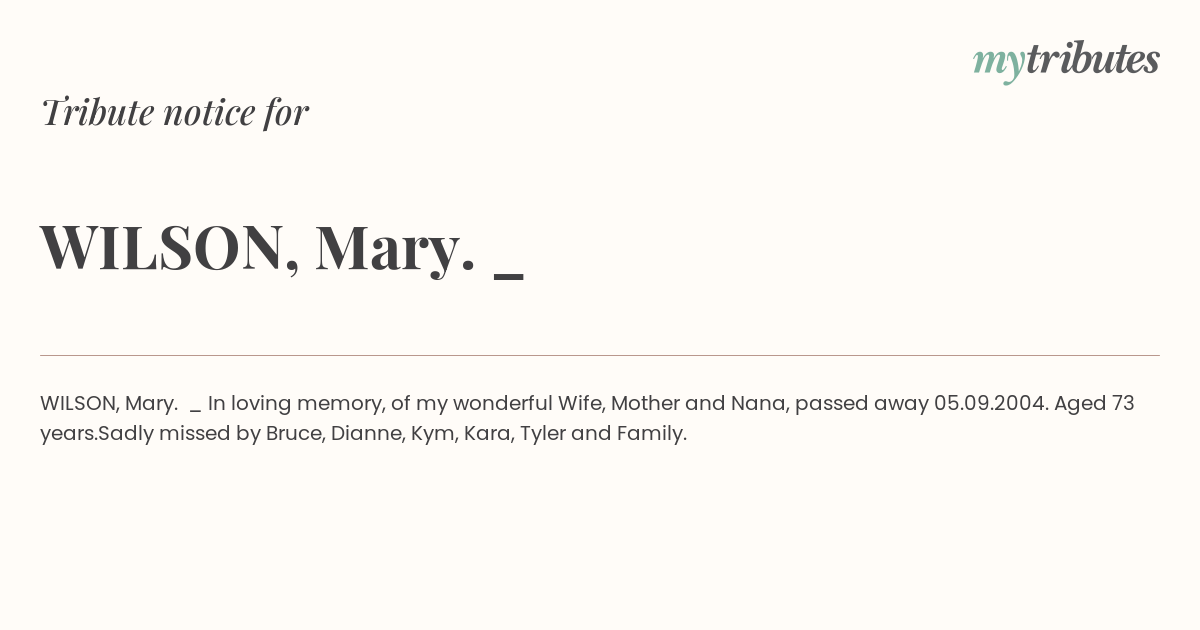
Task: Click the green "my" part of logo
Action: point(998,61)
